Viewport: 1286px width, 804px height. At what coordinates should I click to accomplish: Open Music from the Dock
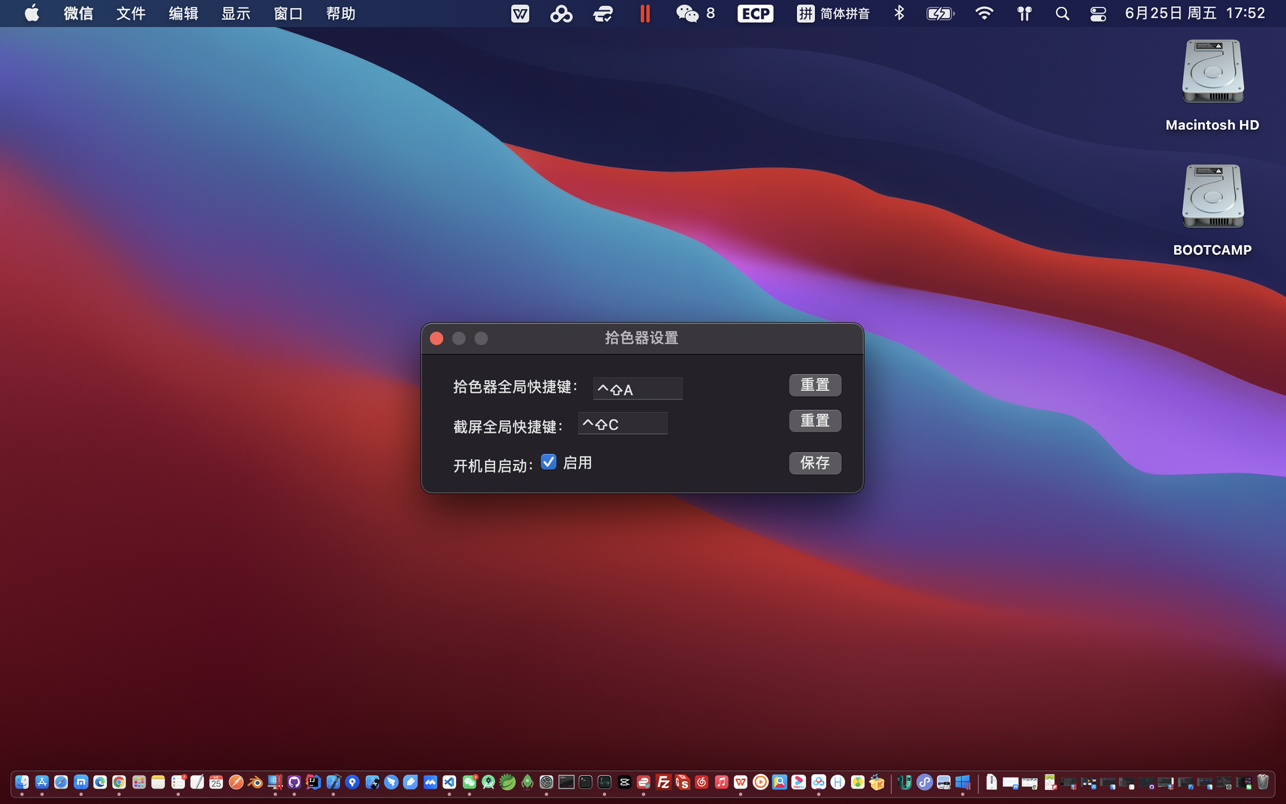[x=721, y=782]
